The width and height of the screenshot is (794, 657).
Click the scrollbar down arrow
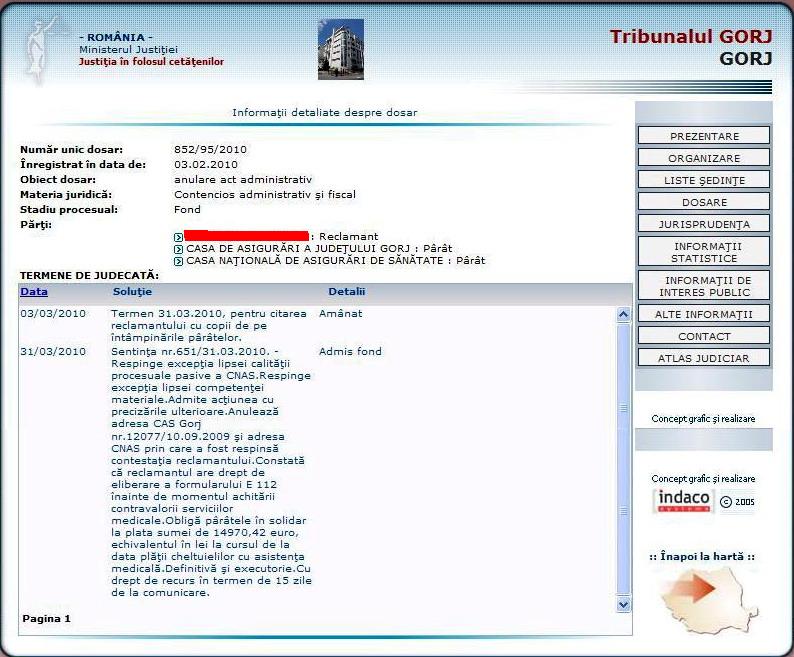click(623, 604)
